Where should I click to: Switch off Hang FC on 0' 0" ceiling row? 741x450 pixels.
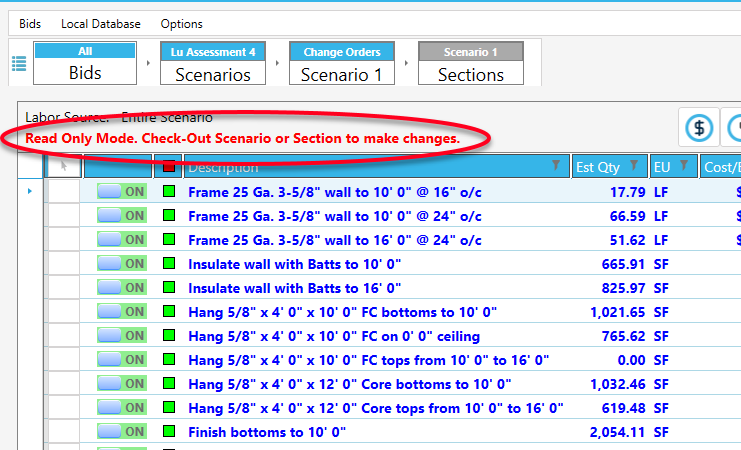[122, 336]
